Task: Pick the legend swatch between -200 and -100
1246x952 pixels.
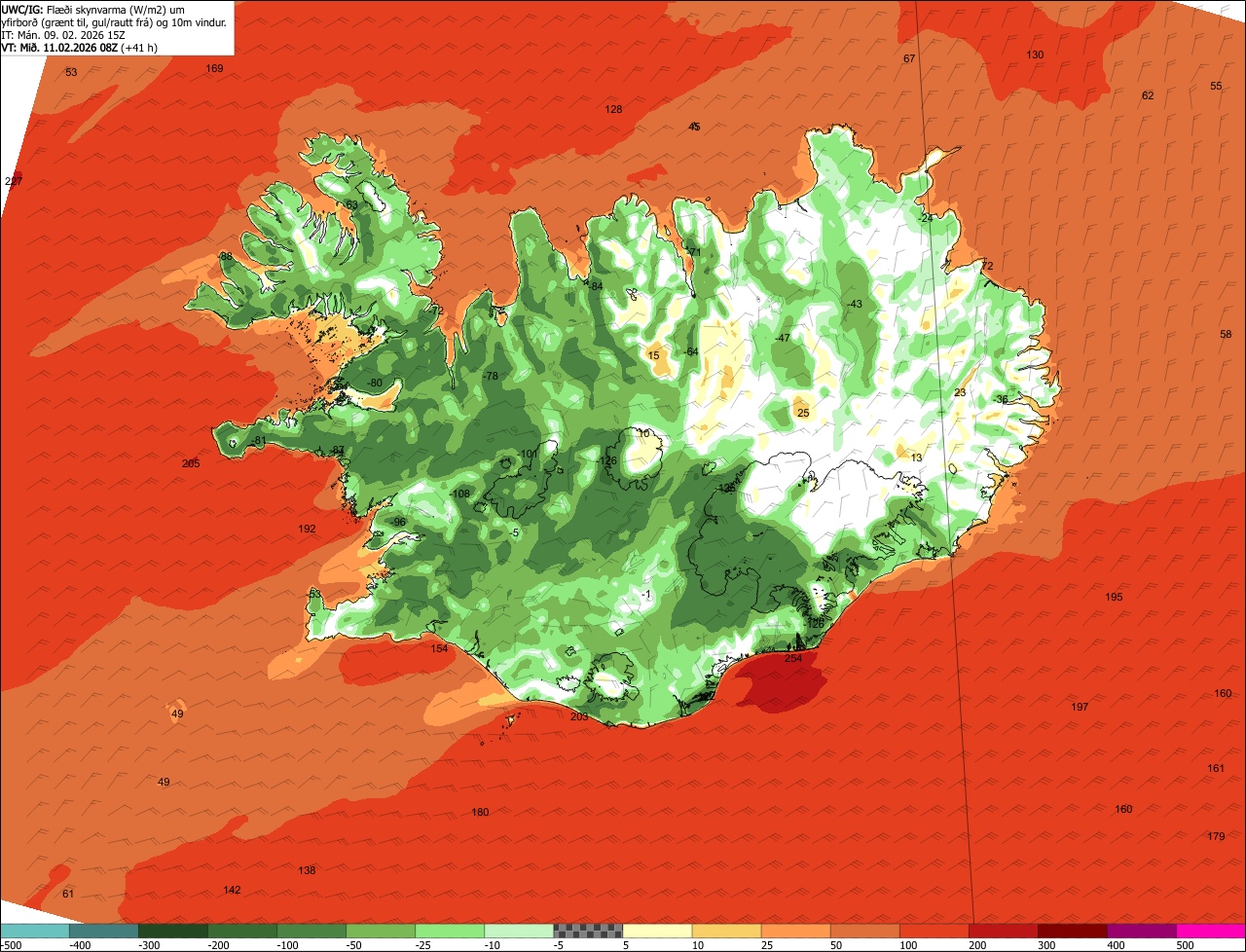Action: coord(241,931)
